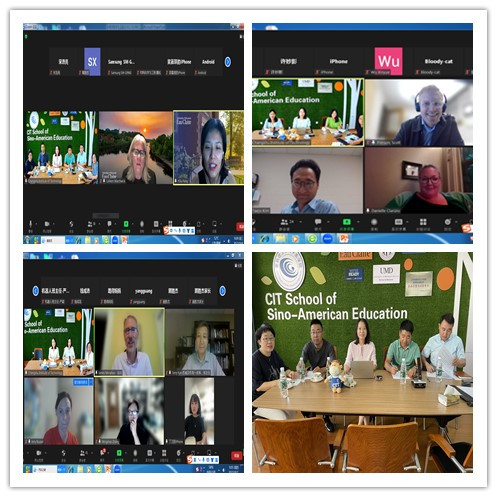Show next participants arrow, bottom-left Zoom strip
The image size is (497, 497).
[x=223, y=291]
